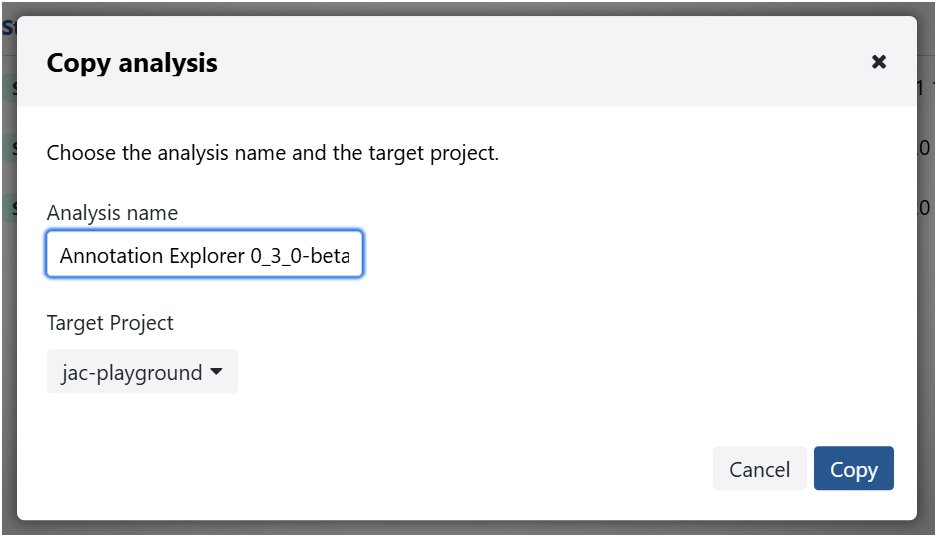Place cursor on word Explorer in name field
Image resolution: width=937 pixels, height=537 pixels.
[197, 256]
